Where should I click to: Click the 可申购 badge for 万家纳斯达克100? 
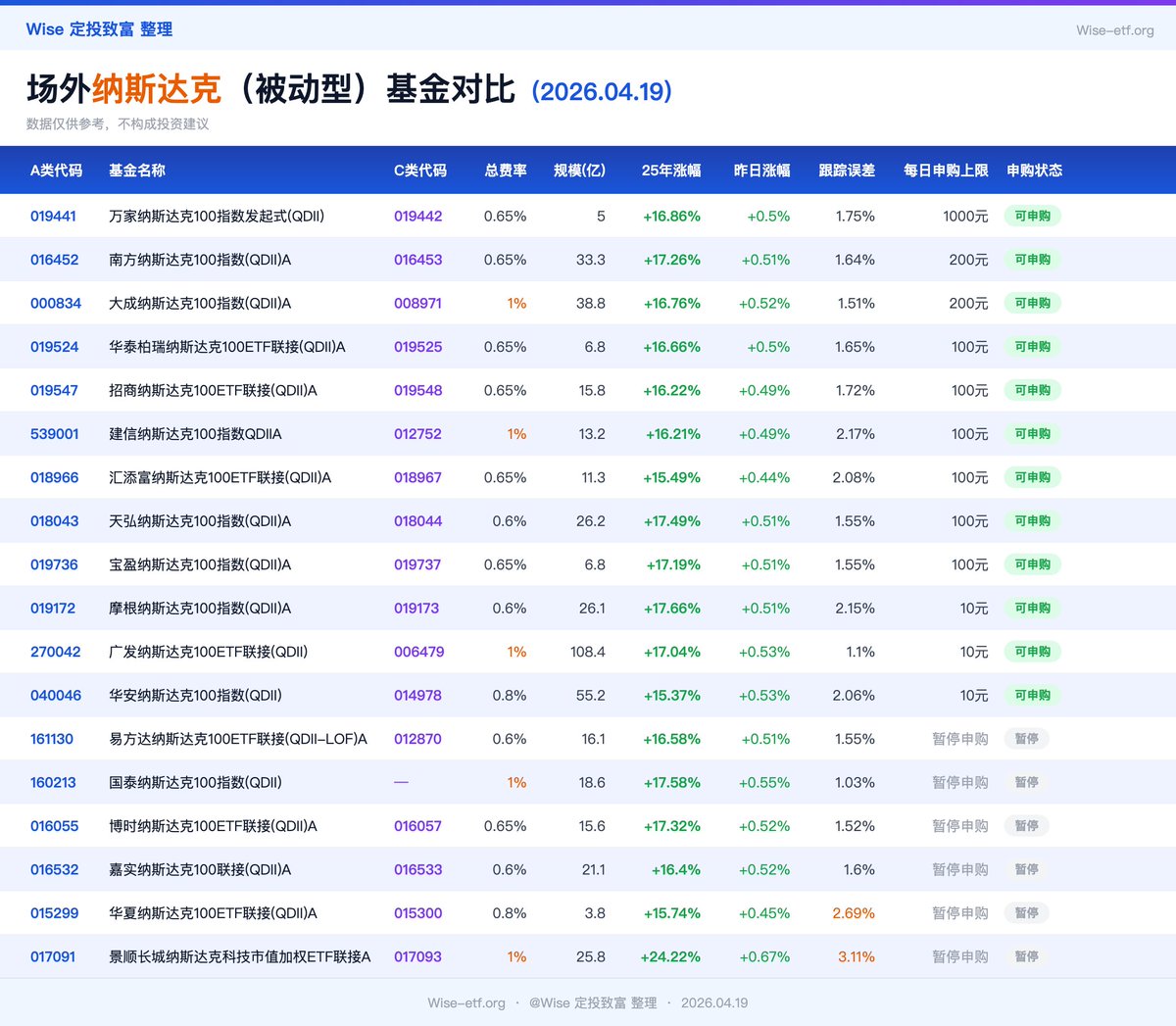tap(1032, 216)
